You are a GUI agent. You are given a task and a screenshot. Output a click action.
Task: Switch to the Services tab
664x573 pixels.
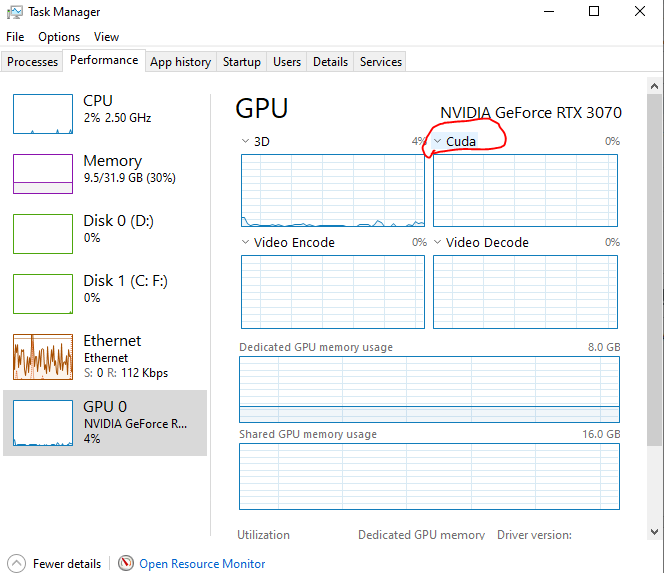(381, 62)
